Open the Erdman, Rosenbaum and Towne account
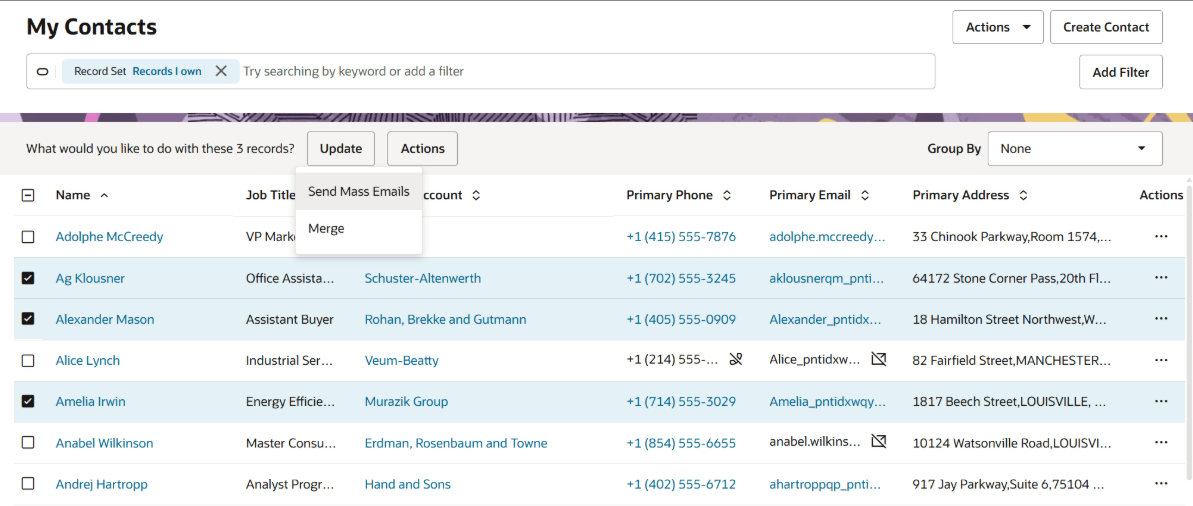Image resolution: width=1193 pixels, height=506 pixels. [456, 442]
